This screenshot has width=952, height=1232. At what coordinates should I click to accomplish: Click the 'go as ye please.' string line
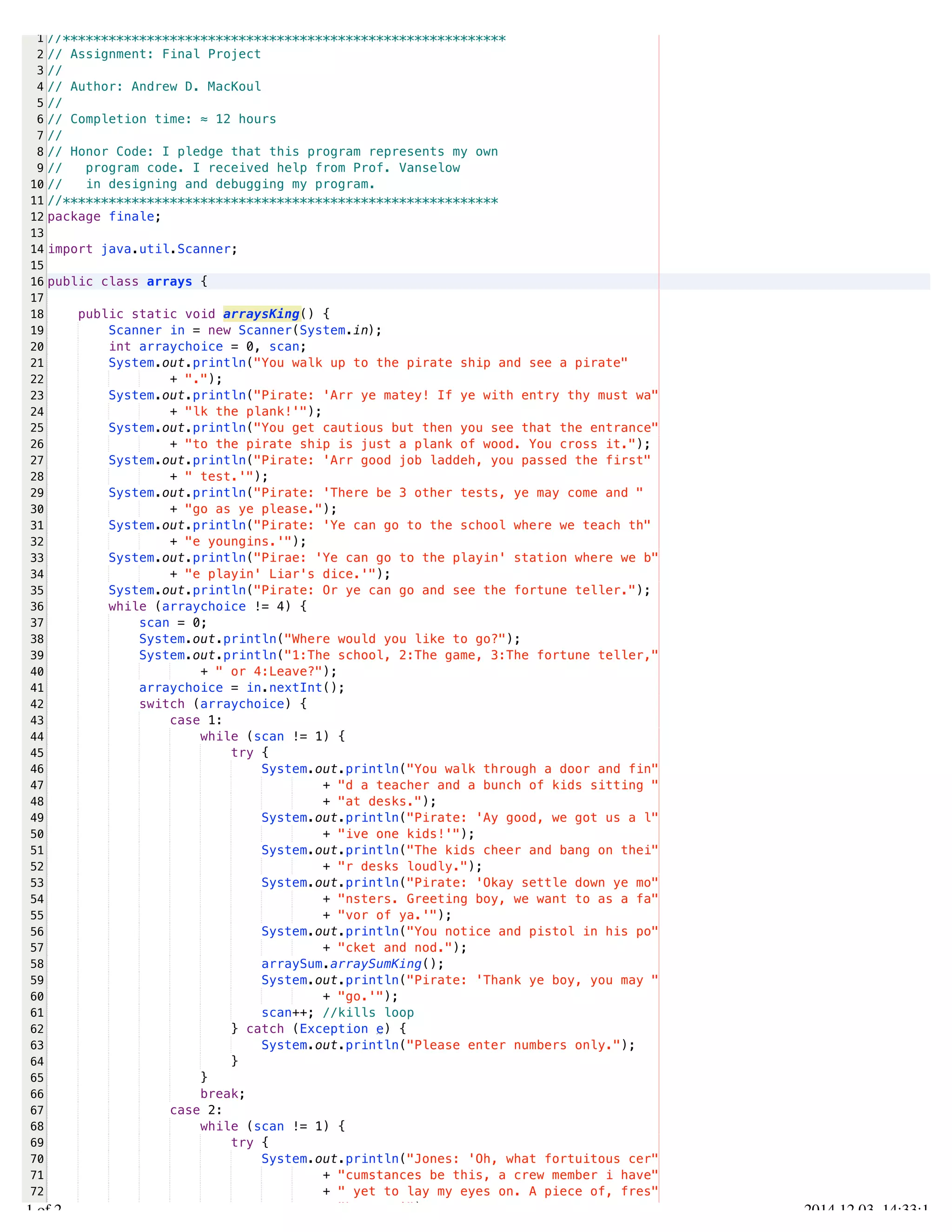point(253,509)
